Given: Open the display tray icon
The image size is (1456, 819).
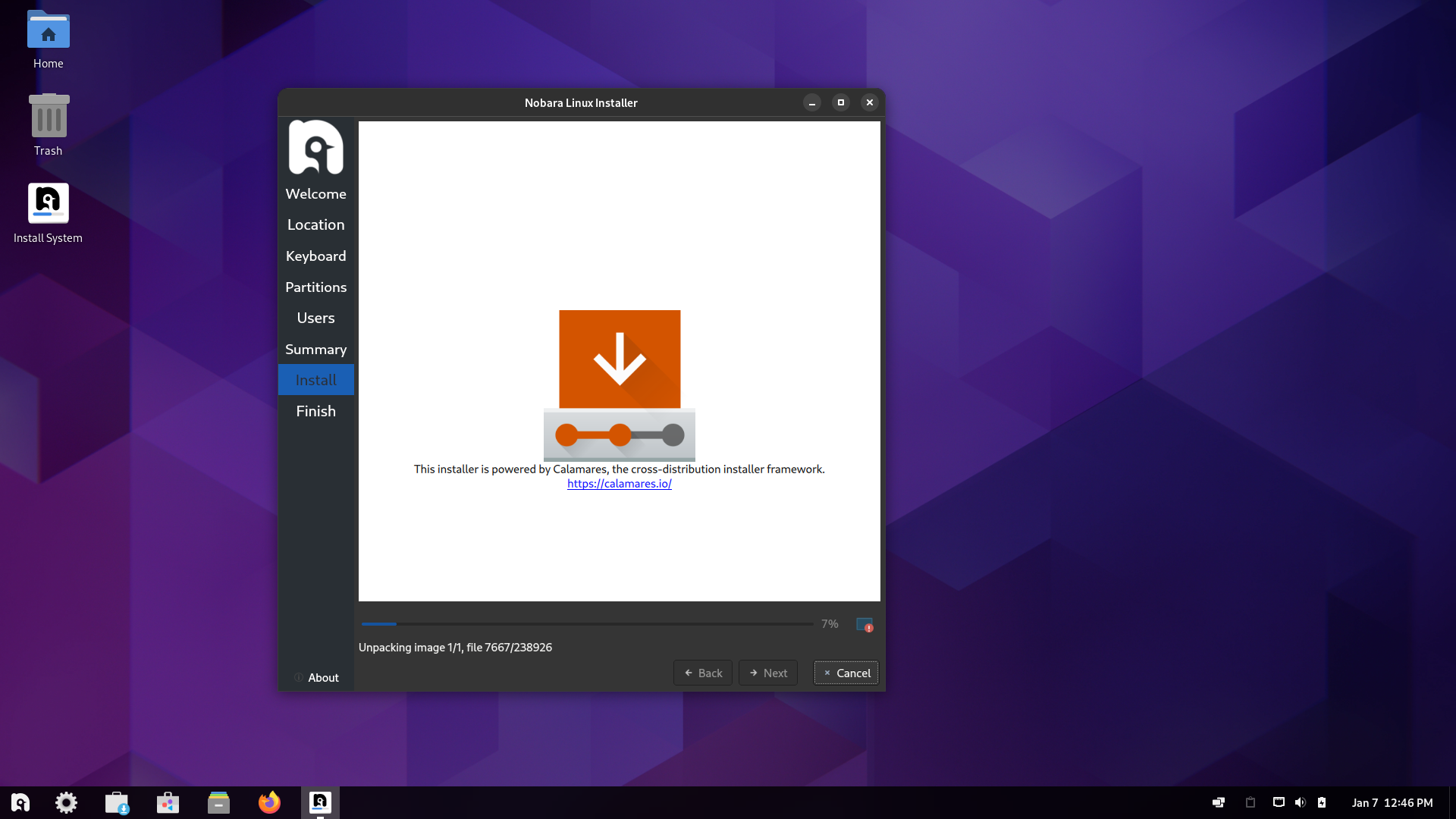Looking at the screenshot, I should 1219,802.
